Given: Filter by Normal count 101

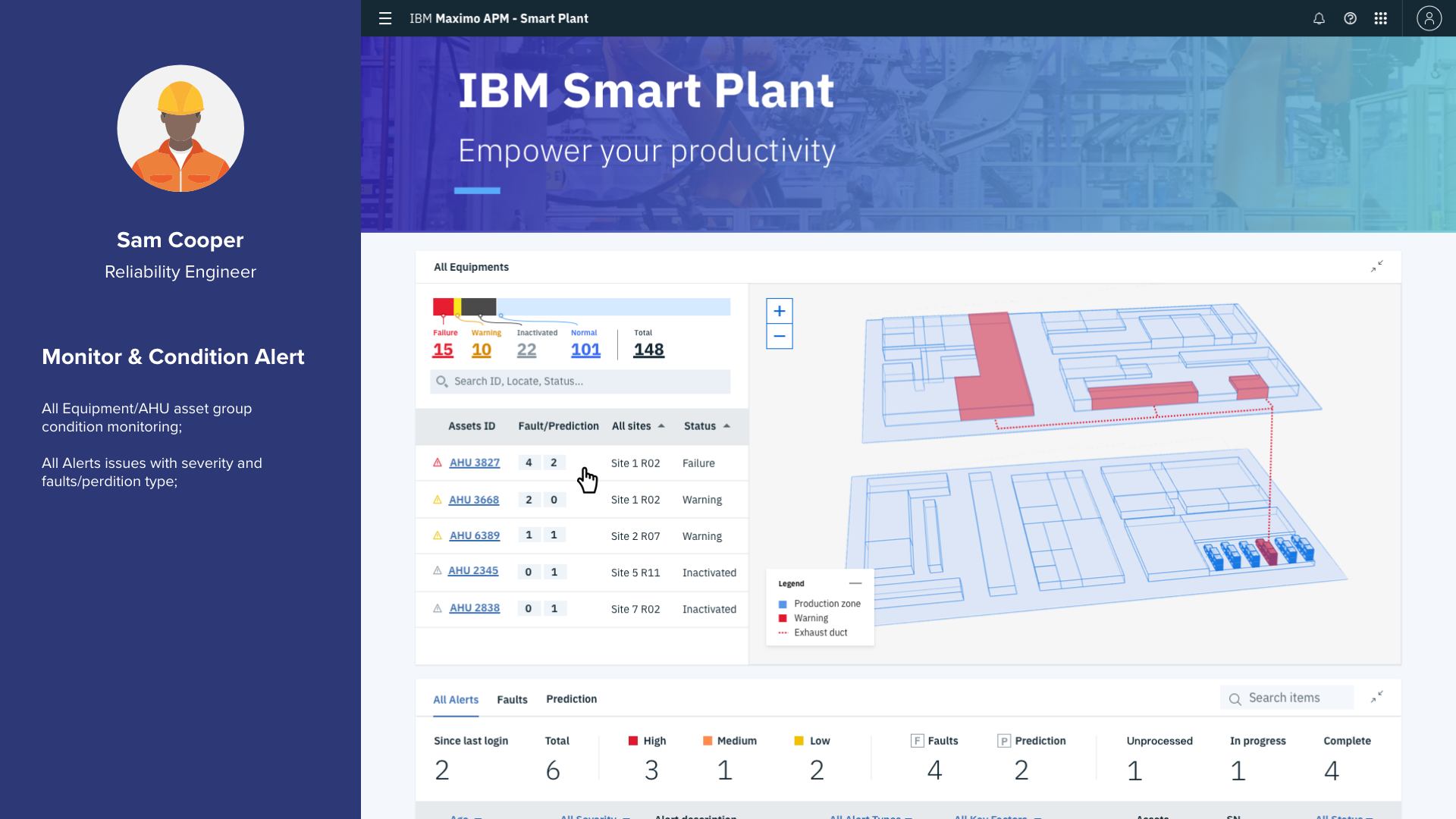Looking at the screenshot, I should click(x=585, y=350).
